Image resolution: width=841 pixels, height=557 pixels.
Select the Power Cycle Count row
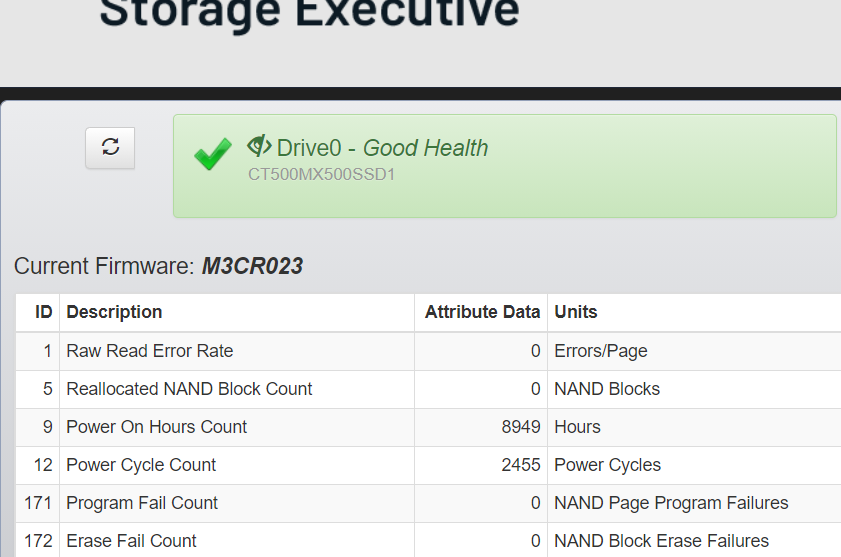428,465
